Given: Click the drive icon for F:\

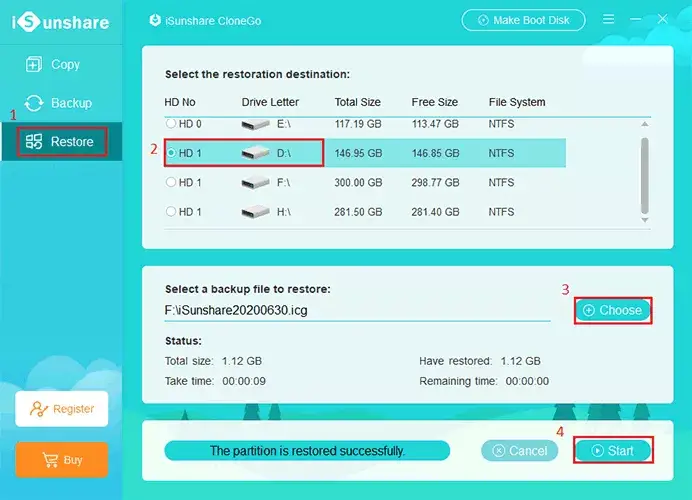Looking at the screenshot, I should click(x=256, y=182).
